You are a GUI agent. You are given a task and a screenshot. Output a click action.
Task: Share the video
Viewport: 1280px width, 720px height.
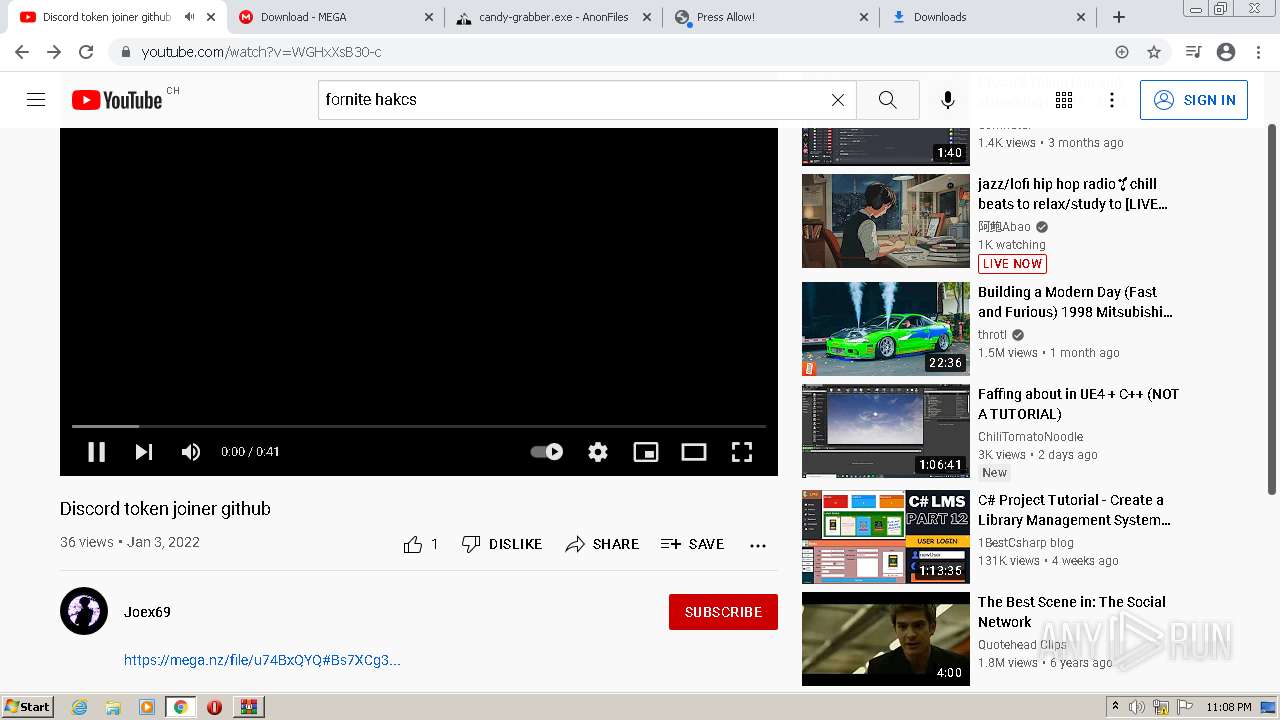[602, 544]
